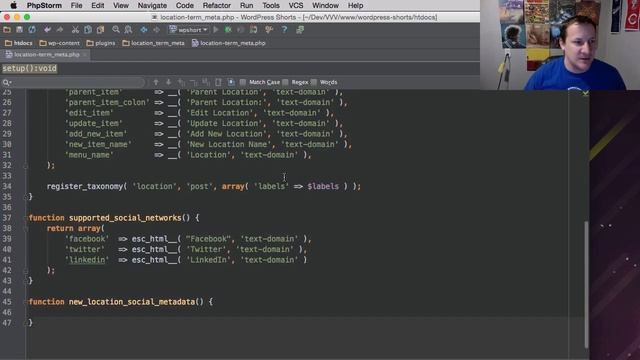Click the Synchronize toolbar icon

(x=32, y=30)
